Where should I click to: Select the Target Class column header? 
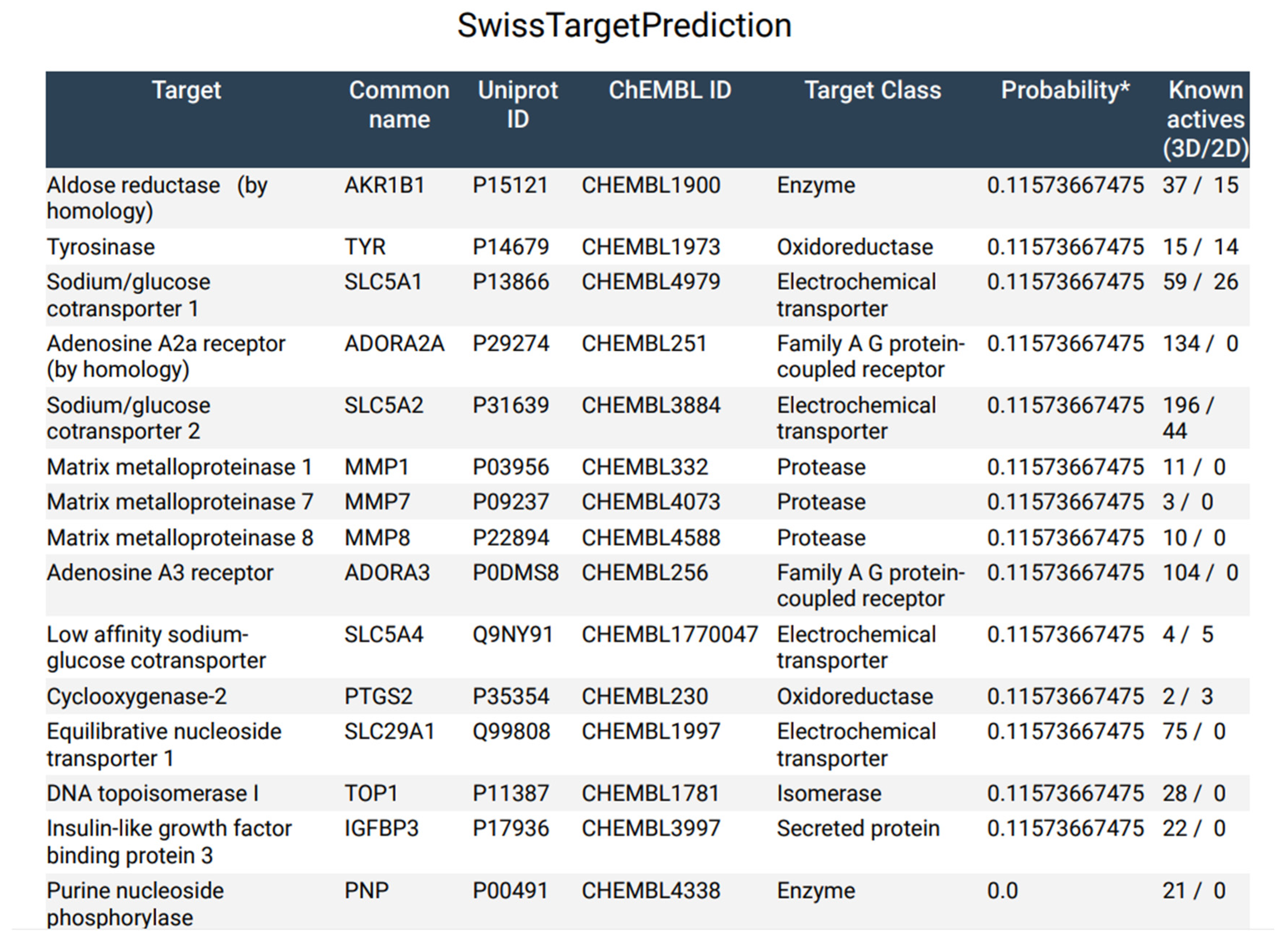coord(872,90)
